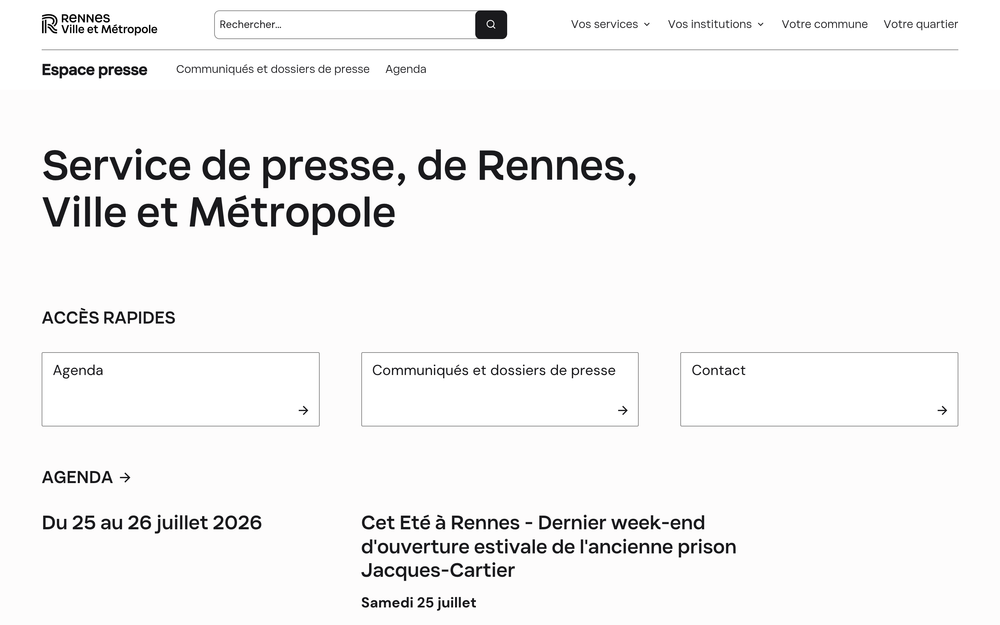Click the black search magnifier button
This screenshot has height=625, width=1000.
[490, 24]
